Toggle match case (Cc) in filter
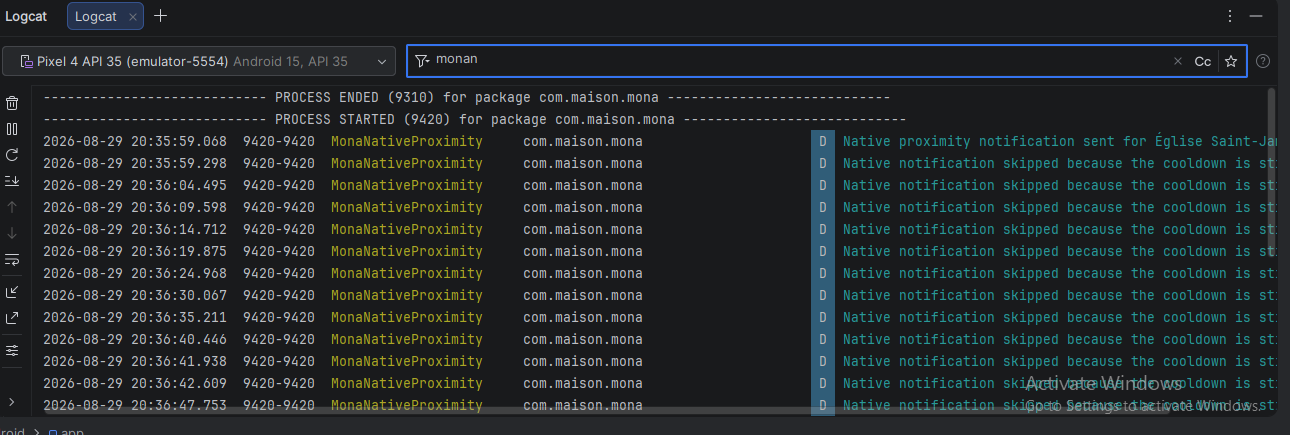Image resolution: width=1290 pixels, height=435 pixels. [1203, 61]
